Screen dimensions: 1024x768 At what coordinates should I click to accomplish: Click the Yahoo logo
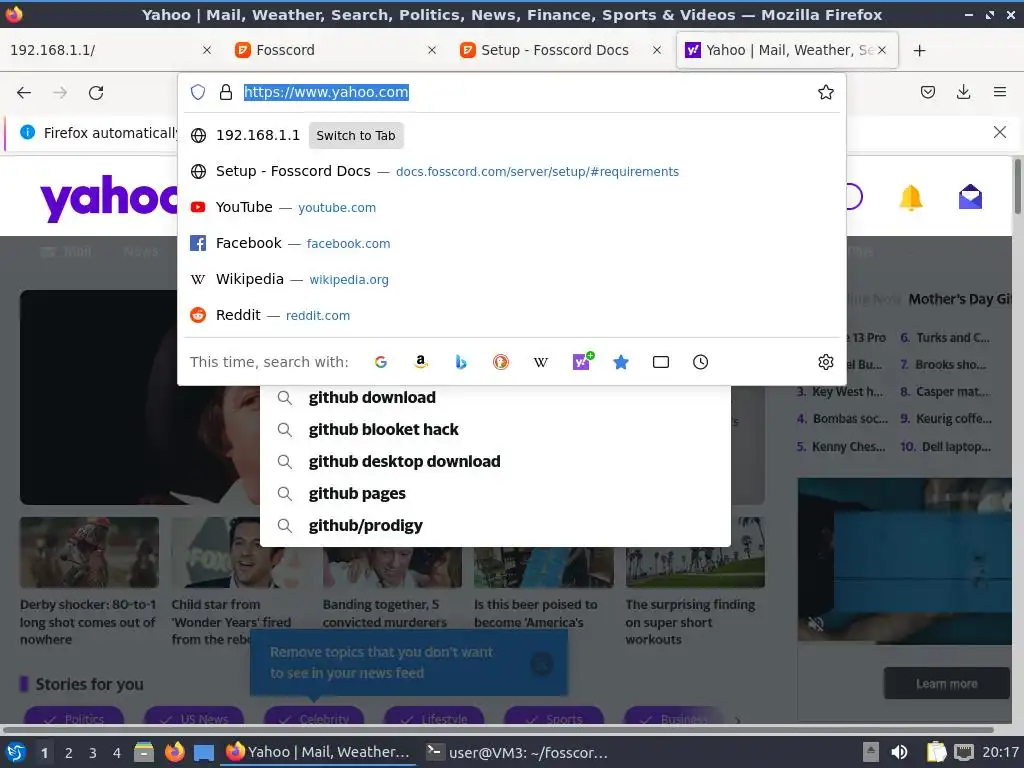(108, 198)
